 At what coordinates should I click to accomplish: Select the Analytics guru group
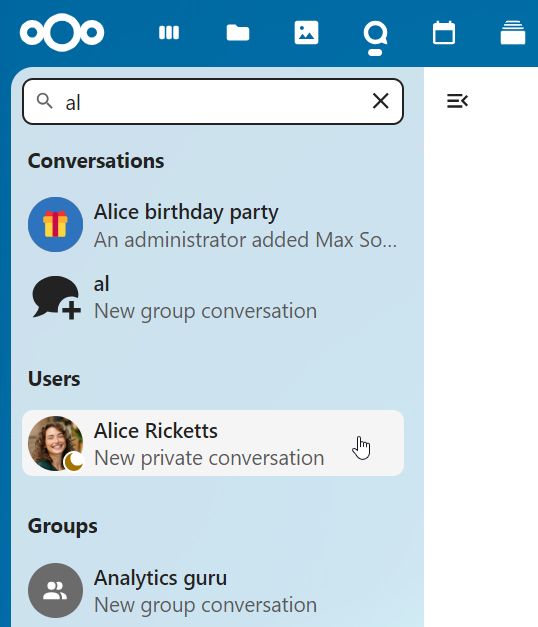[213, 591]
